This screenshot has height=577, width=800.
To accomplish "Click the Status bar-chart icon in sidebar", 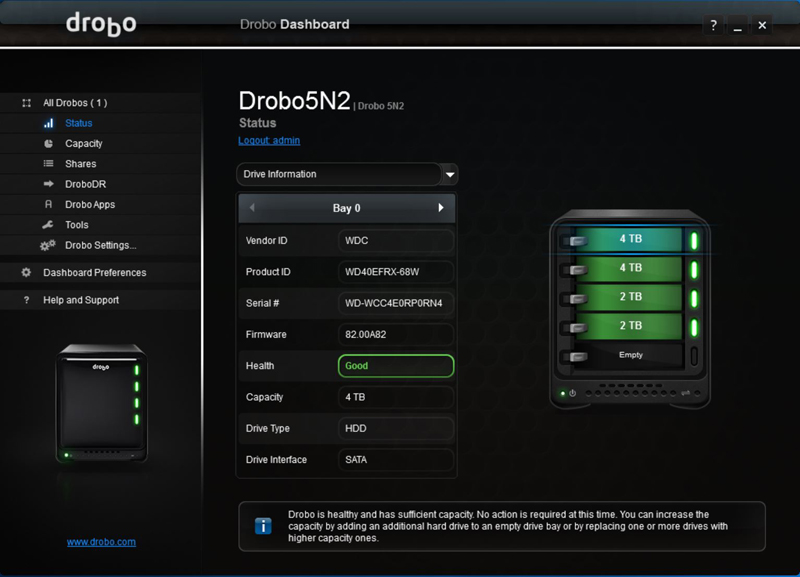I will coord(48,123).
